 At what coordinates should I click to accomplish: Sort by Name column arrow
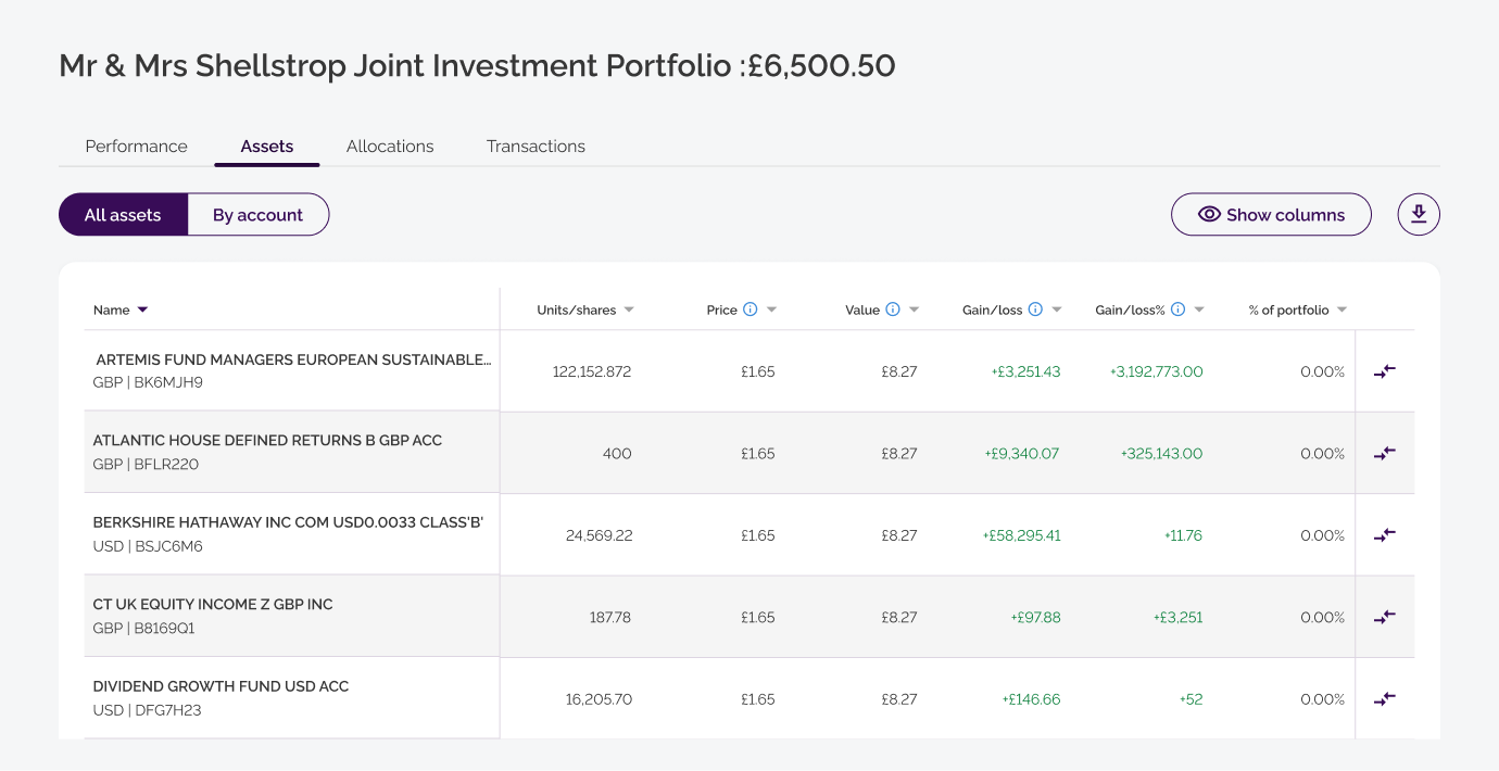[x=143, y=310]
